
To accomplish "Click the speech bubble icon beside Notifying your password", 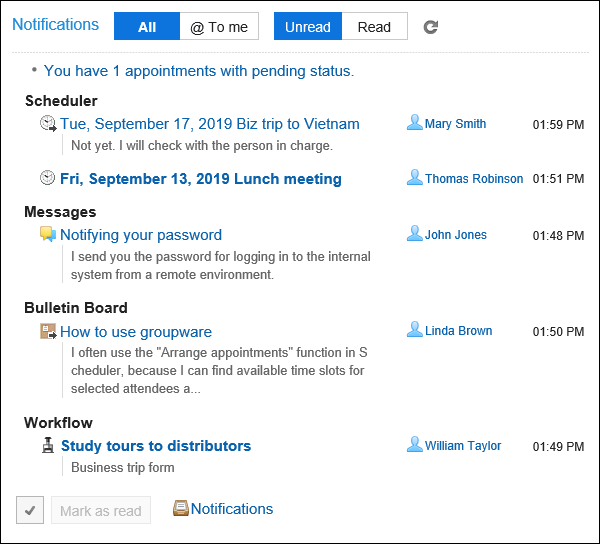I will (48, 234).
